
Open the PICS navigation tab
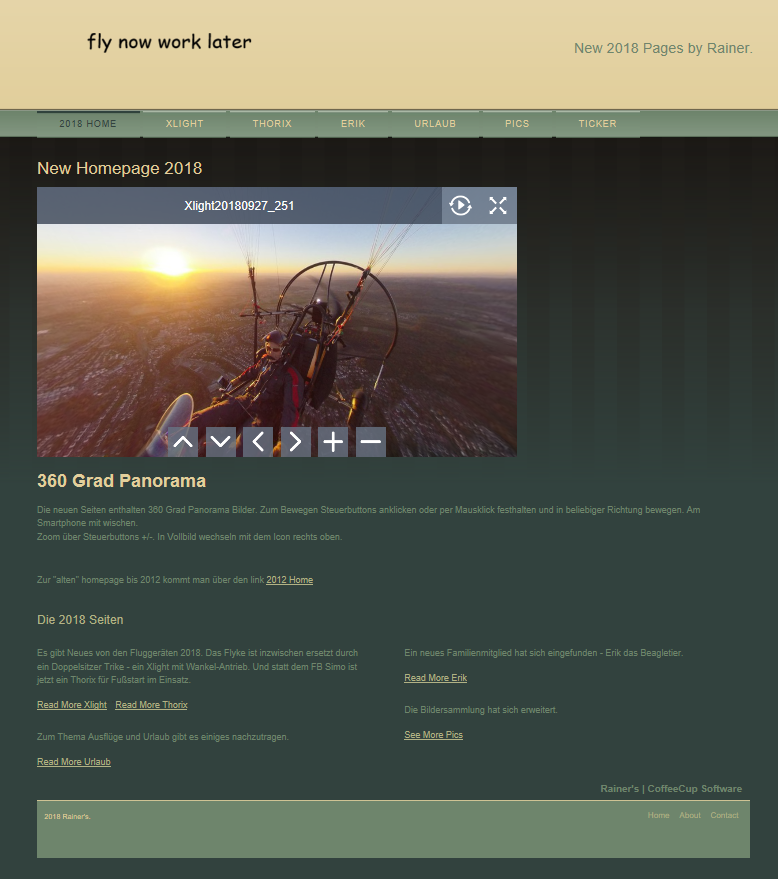click(x=517, y=124)
